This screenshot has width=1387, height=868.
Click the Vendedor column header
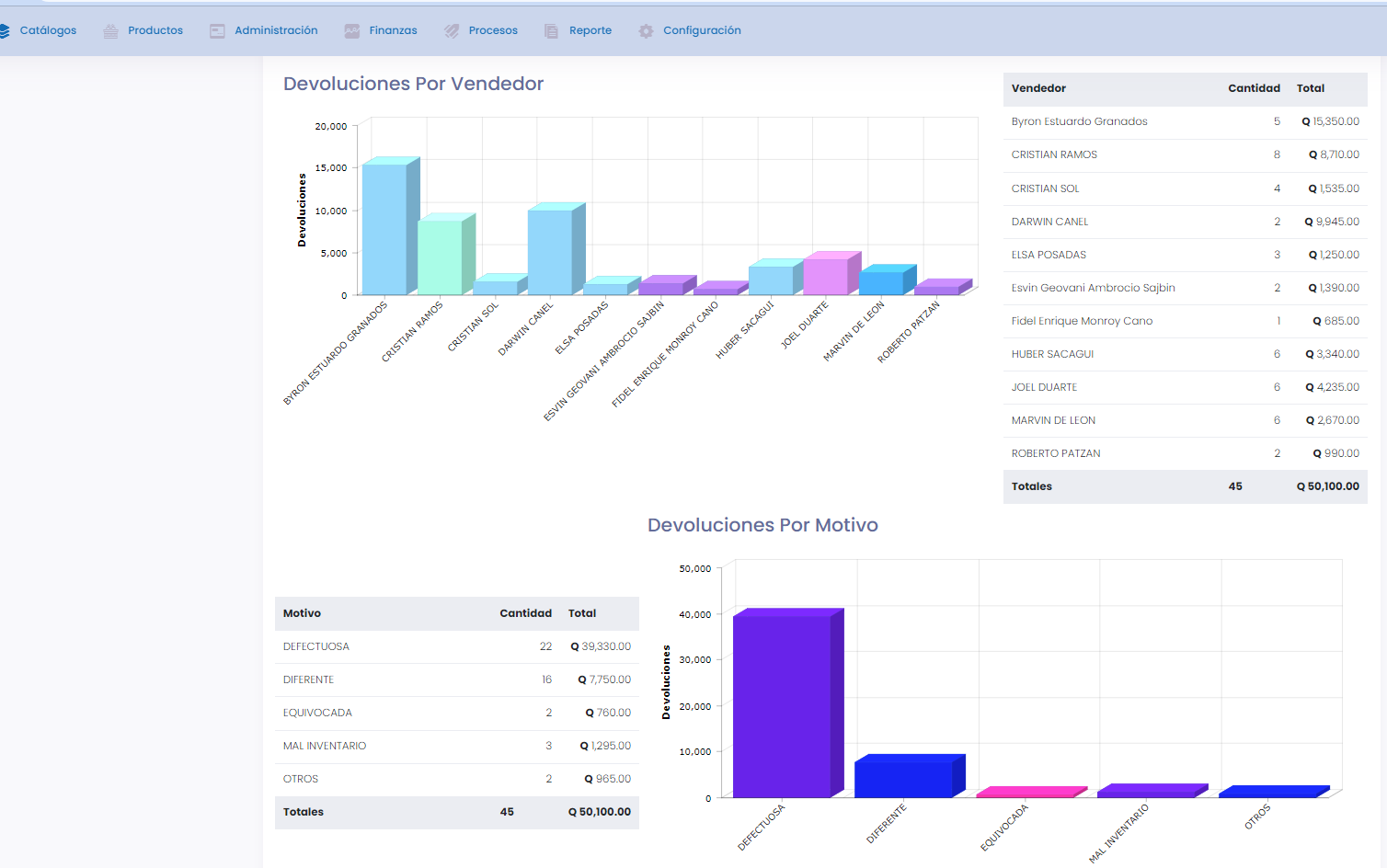[x=1038, y=88]
